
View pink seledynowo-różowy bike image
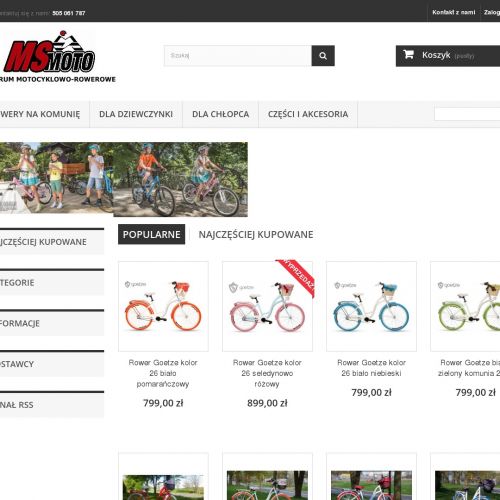point(267,306)
